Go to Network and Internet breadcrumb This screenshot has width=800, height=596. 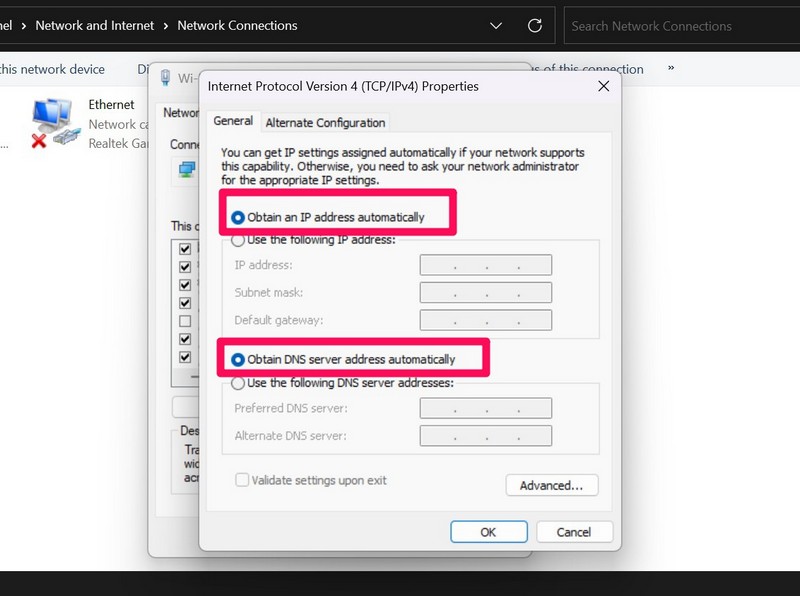click(x=95, y=26)
